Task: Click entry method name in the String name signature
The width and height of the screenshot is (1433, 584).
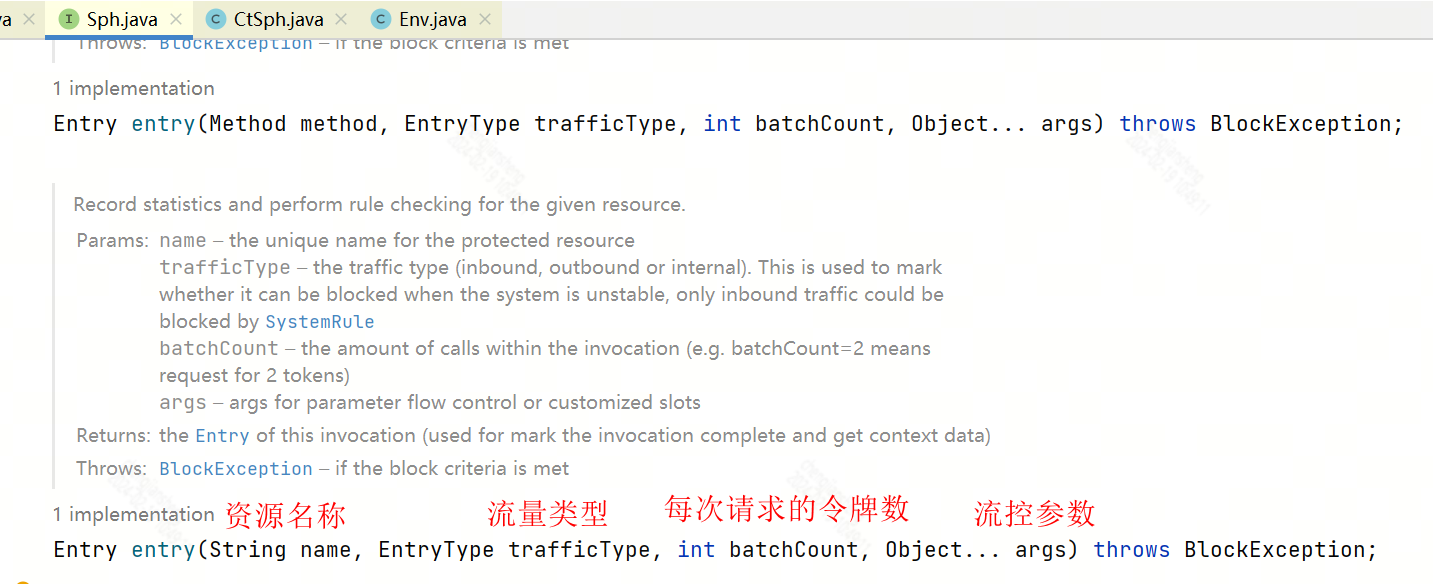Action: (x=163, y=550)
